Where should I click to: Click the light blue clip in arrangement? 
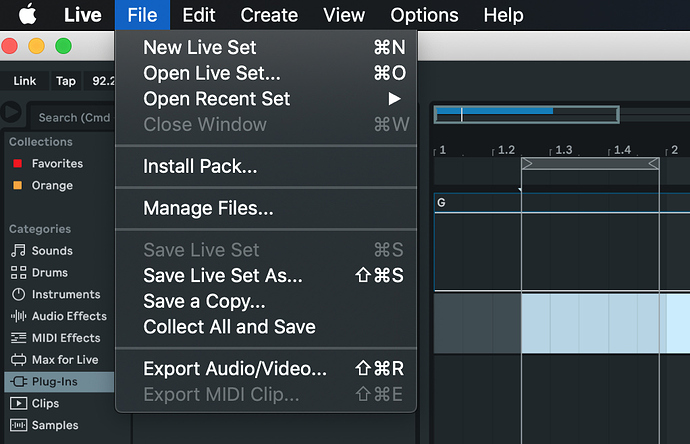tap(606, 323)
